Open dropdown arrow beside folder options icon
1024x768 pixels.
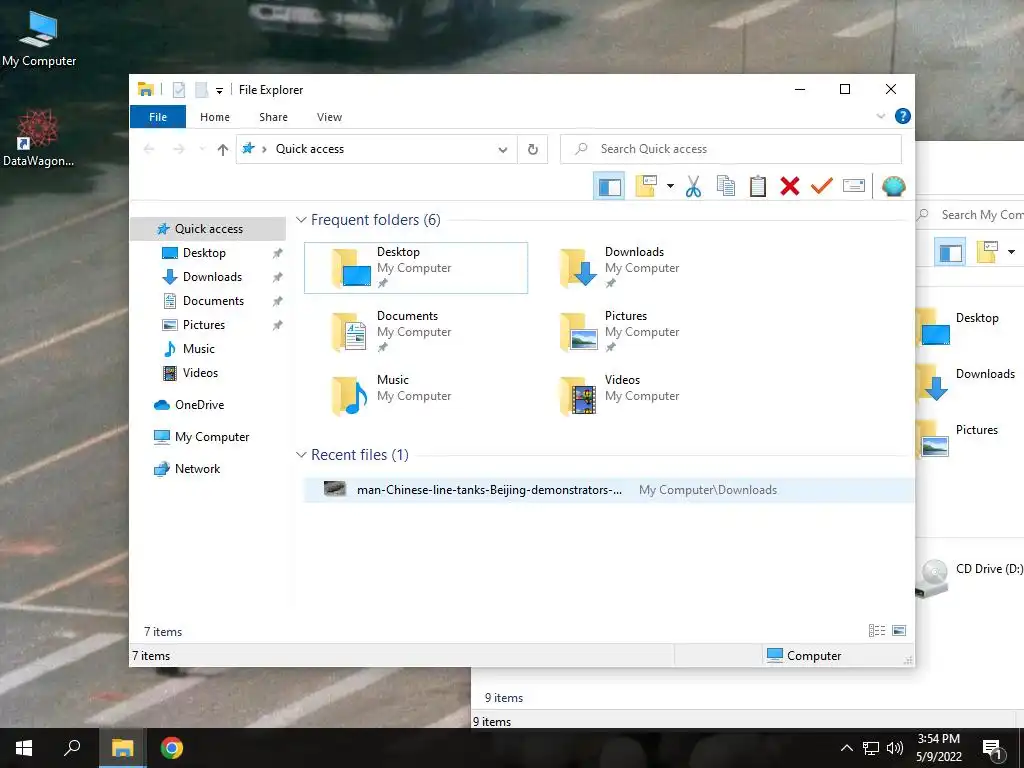point(670,186)
